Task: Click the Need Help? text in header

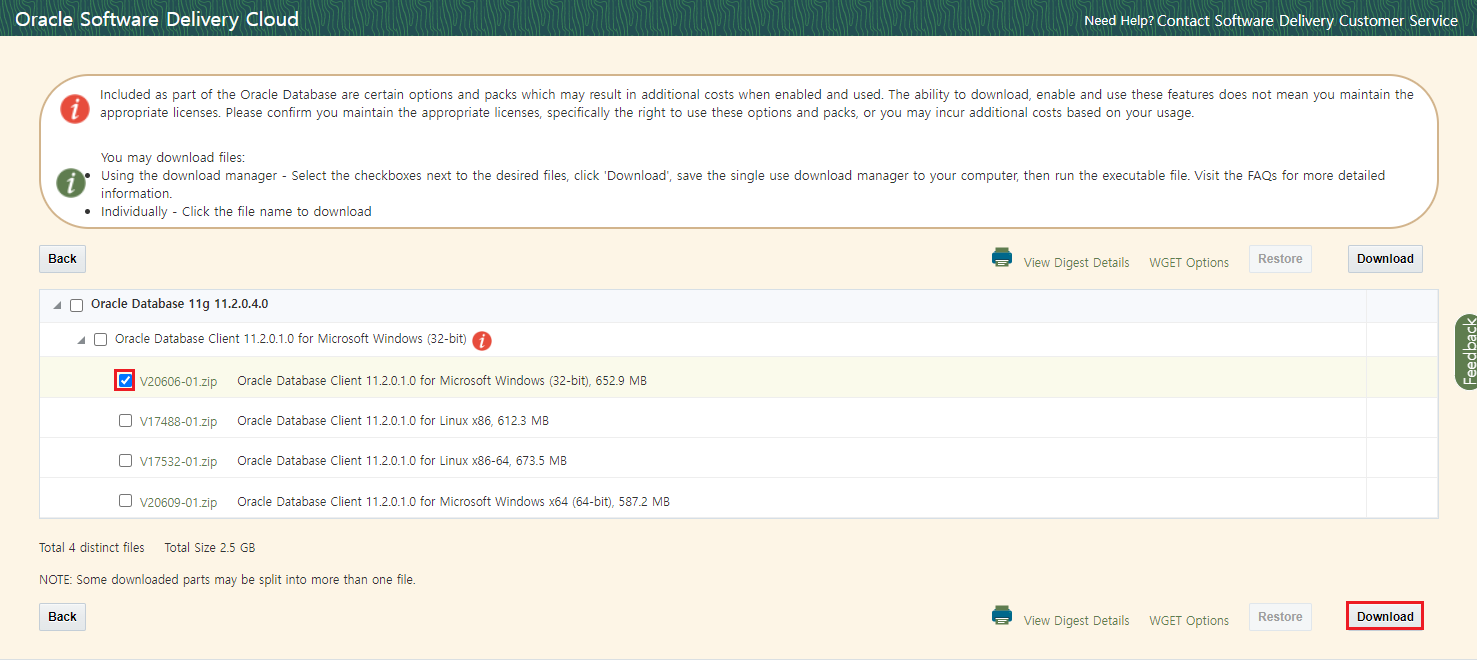Action: 1119,20
